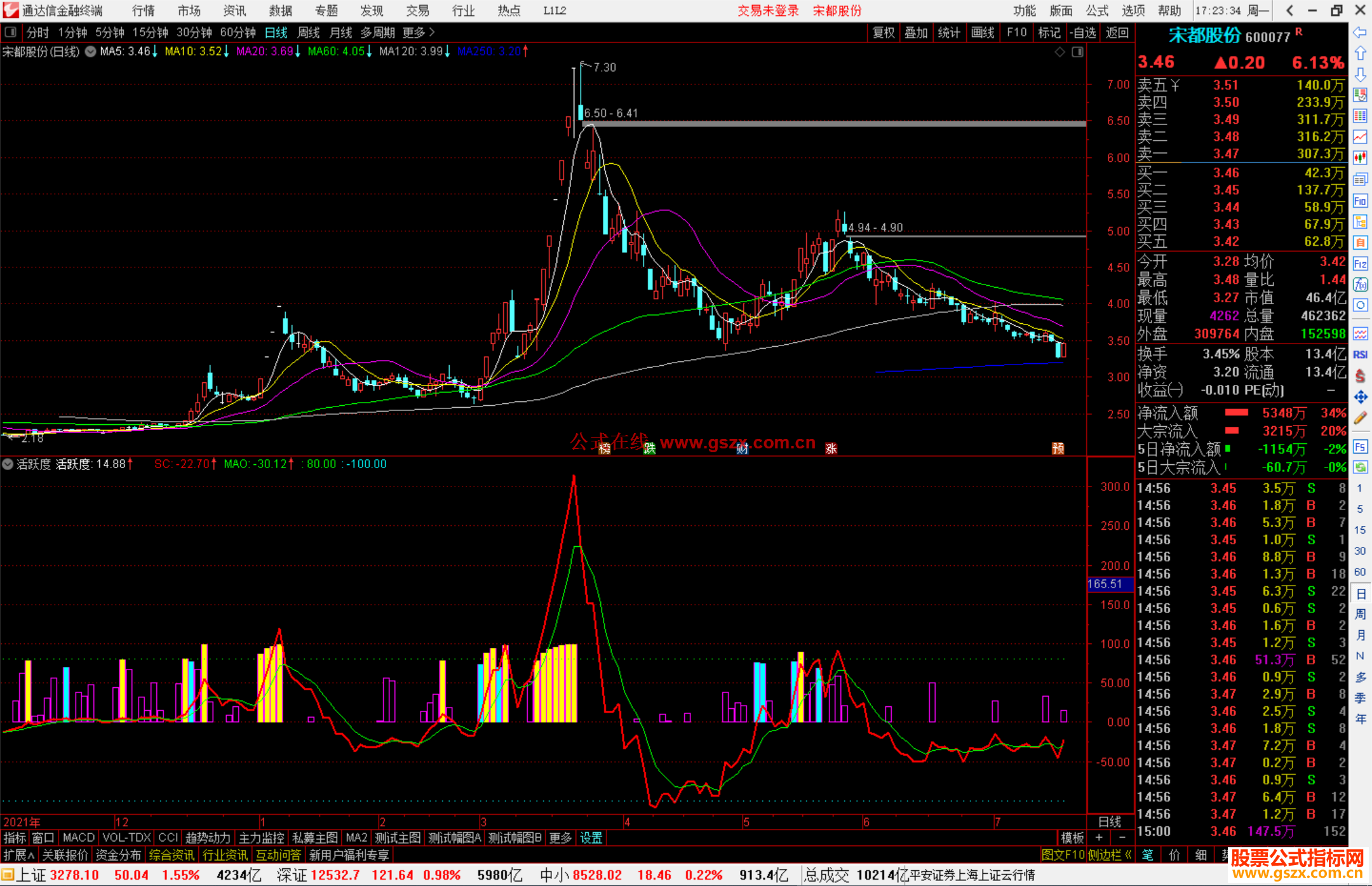Click the wavy multi-line indicator icon
1372x886 pixels.
[1360, 333]
